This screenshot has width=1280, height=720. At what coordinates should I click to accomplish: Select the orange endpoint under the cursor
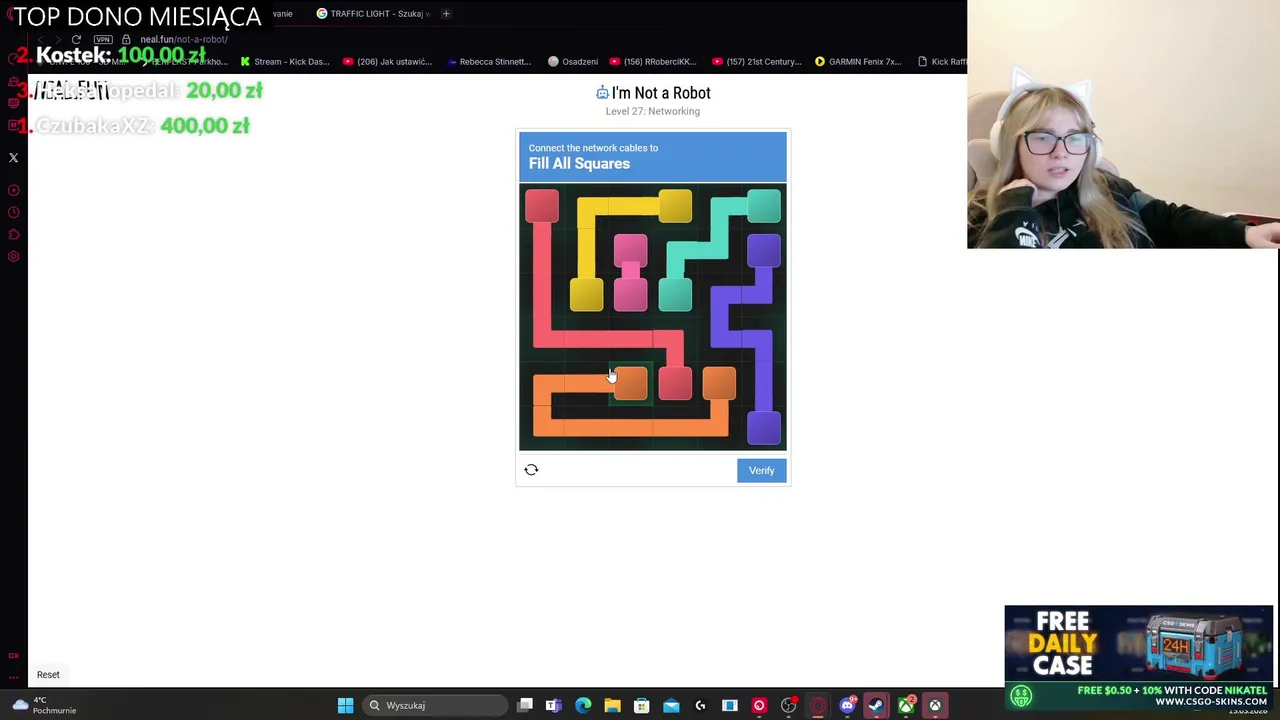(x=630, y=384)
